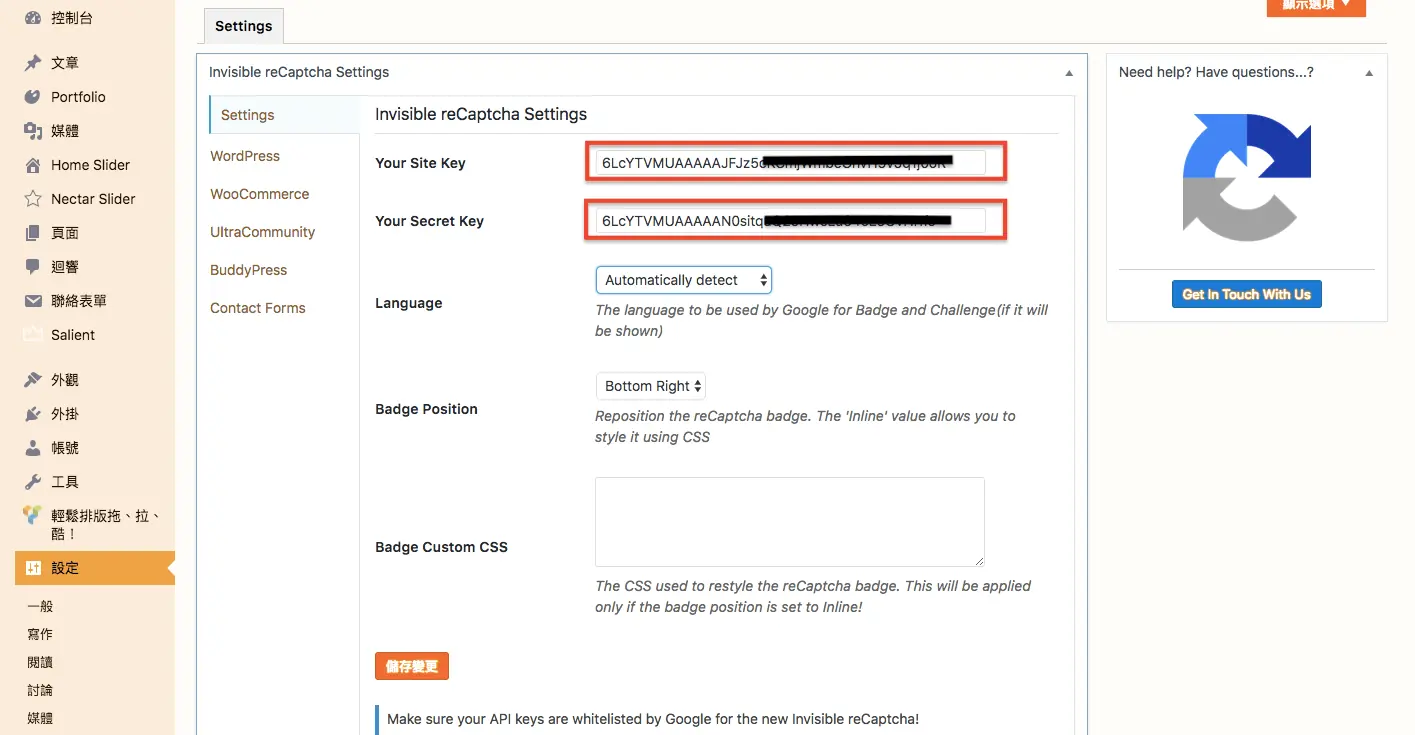Click the plug icon beside 外掛
1415x735 pixels.
click(33, 414)
